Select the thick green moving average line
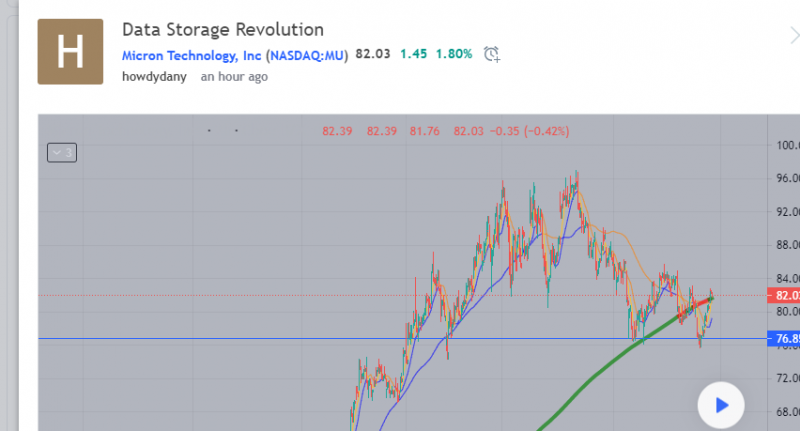Viewport: 800px width, 431px height. [x=600, y=374]
